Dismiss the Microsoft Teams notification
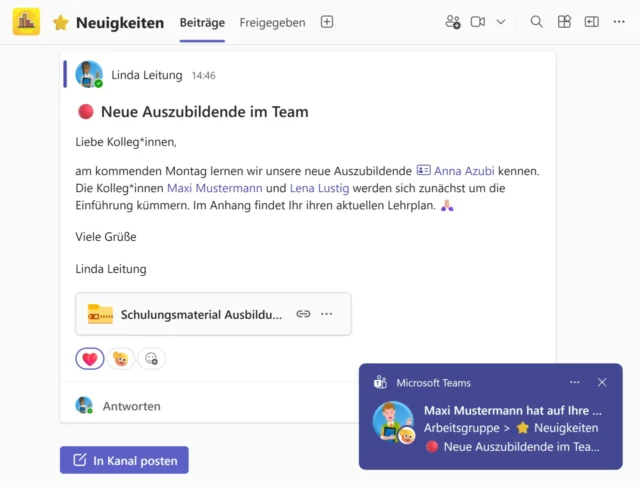Screen dimensions: 640x487 (x=602, y=382)
